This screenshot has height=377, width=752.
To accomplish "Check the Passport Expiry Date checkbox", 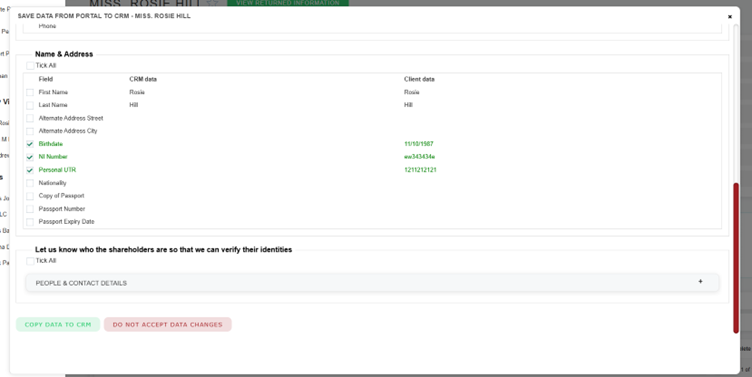I will [x=30, y=222].
